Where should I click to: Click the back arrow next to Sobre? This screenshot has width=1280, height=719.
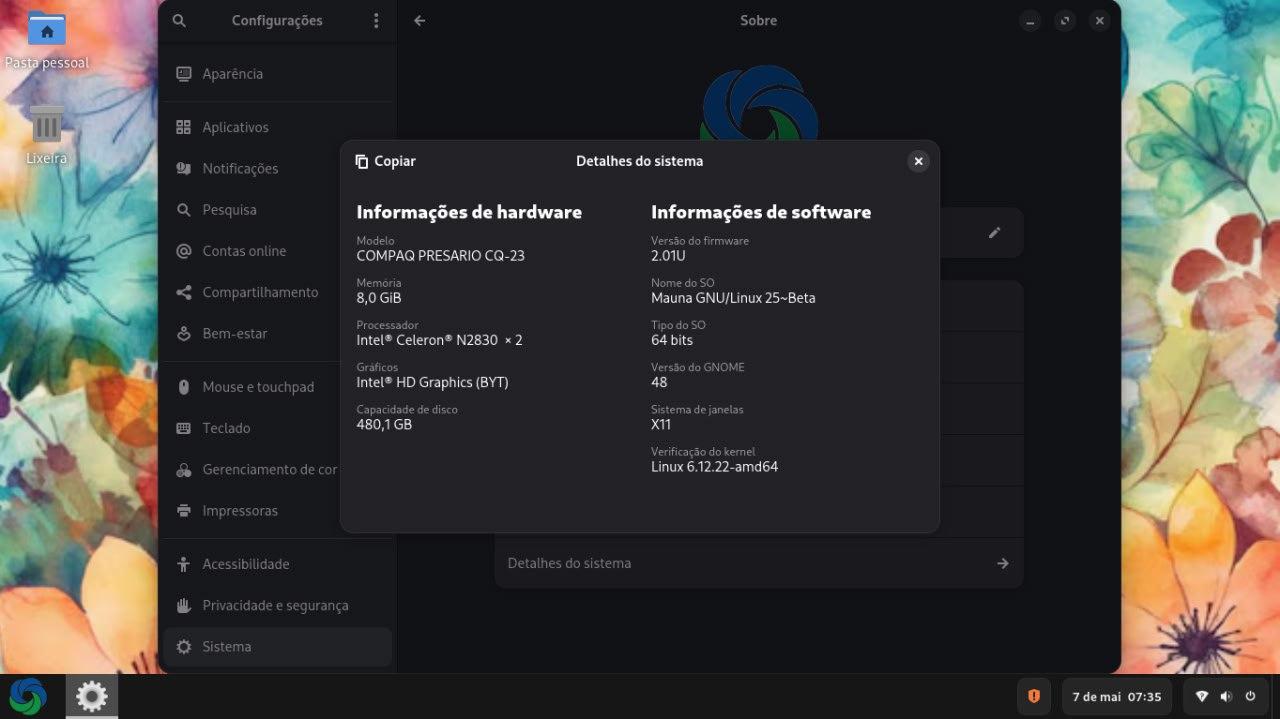(x=419, y=20)
